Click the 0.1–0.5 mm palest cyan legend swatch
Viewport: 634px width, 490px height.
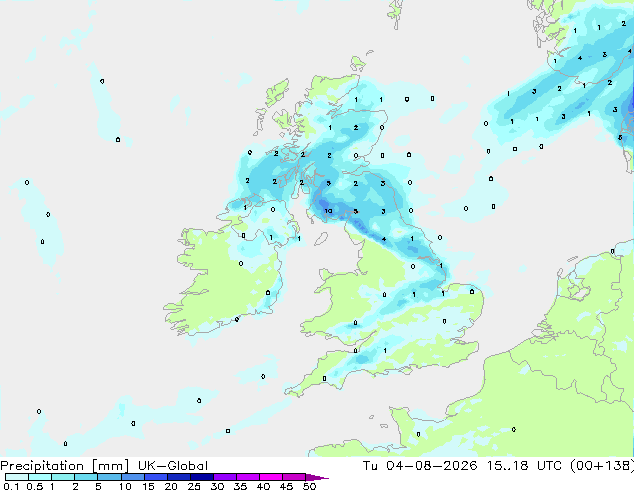[17, 477]
